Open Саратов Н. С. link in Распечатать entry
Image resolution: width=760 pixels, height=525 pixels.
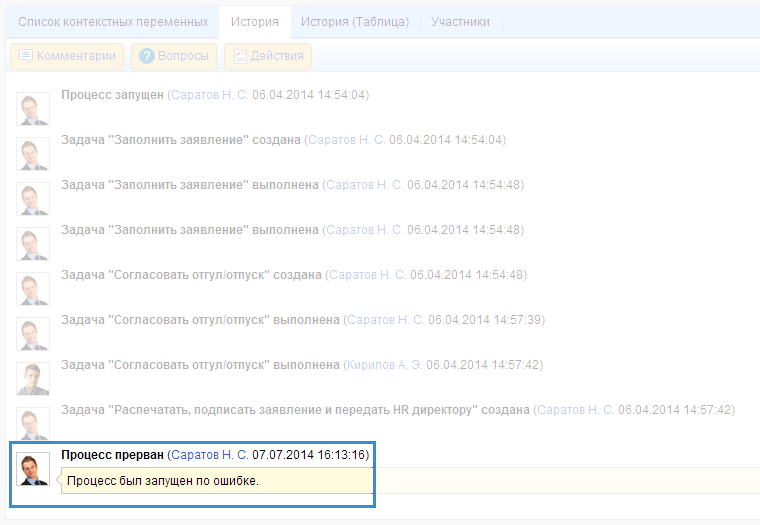pyautogui.click(x=576, y=410)
